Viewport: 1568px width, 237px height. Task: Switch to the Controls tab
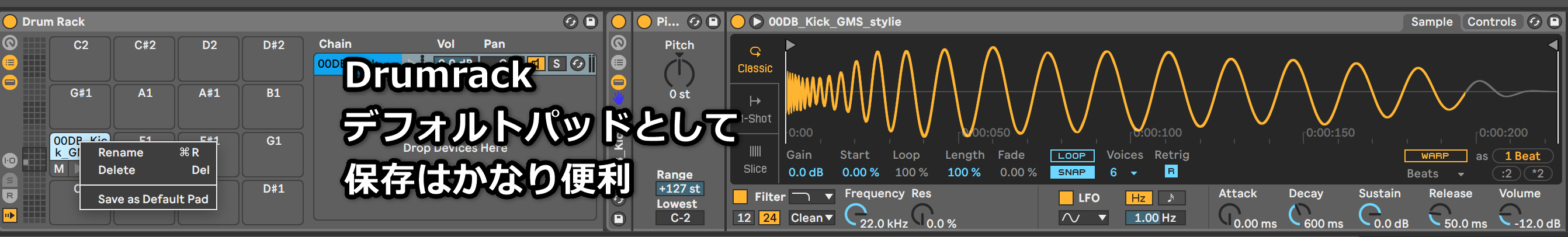(x=1491, y=22)
